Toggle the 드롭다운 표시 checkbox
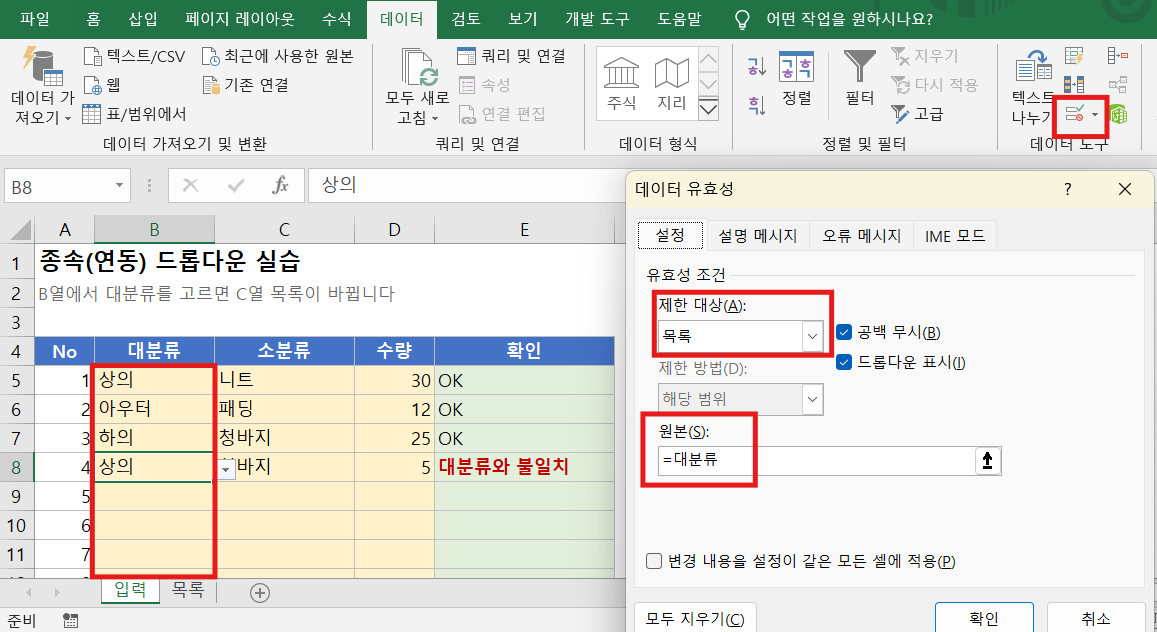The height and width of the screenshot is (632, 1157). 844,362
